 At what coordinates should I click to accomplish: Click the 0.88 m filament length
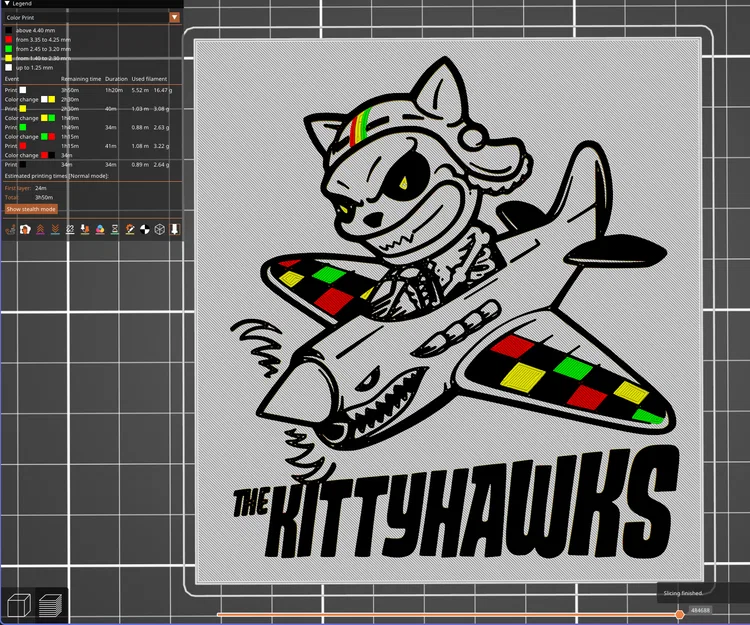point(140,127)
